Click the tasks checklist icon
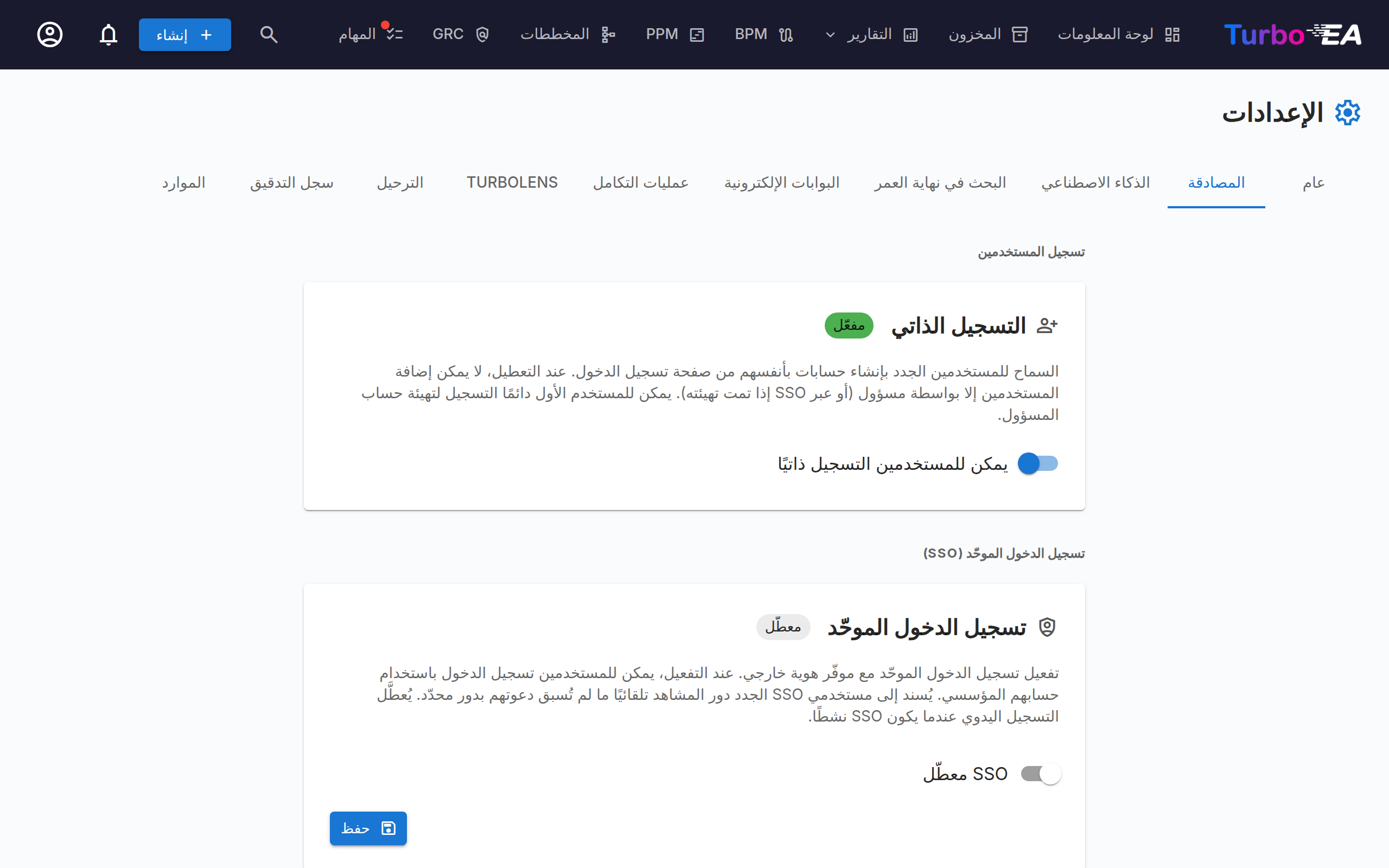Viewport: 1389px width, 868px height. pos(394,34)
